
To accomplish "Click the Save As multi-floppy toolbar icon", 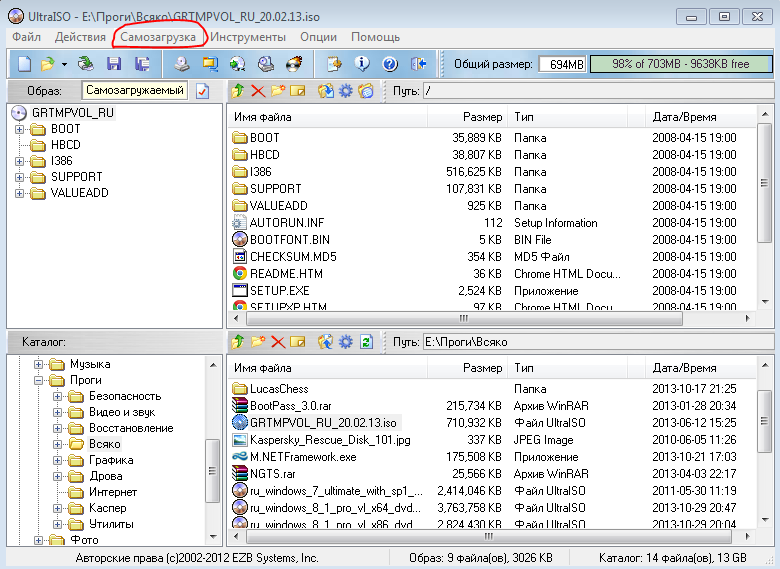I will coord(142,64).
